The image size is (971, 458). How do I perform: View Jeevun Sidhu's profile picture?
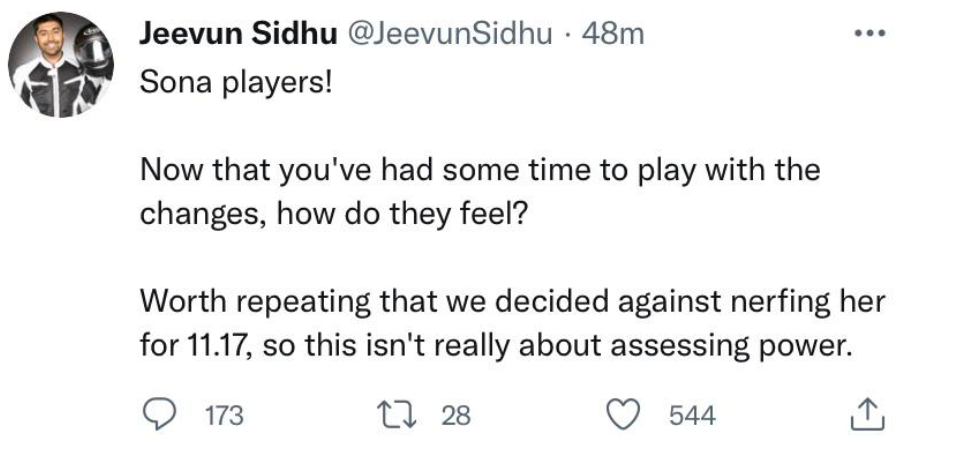tap(61, 64)
